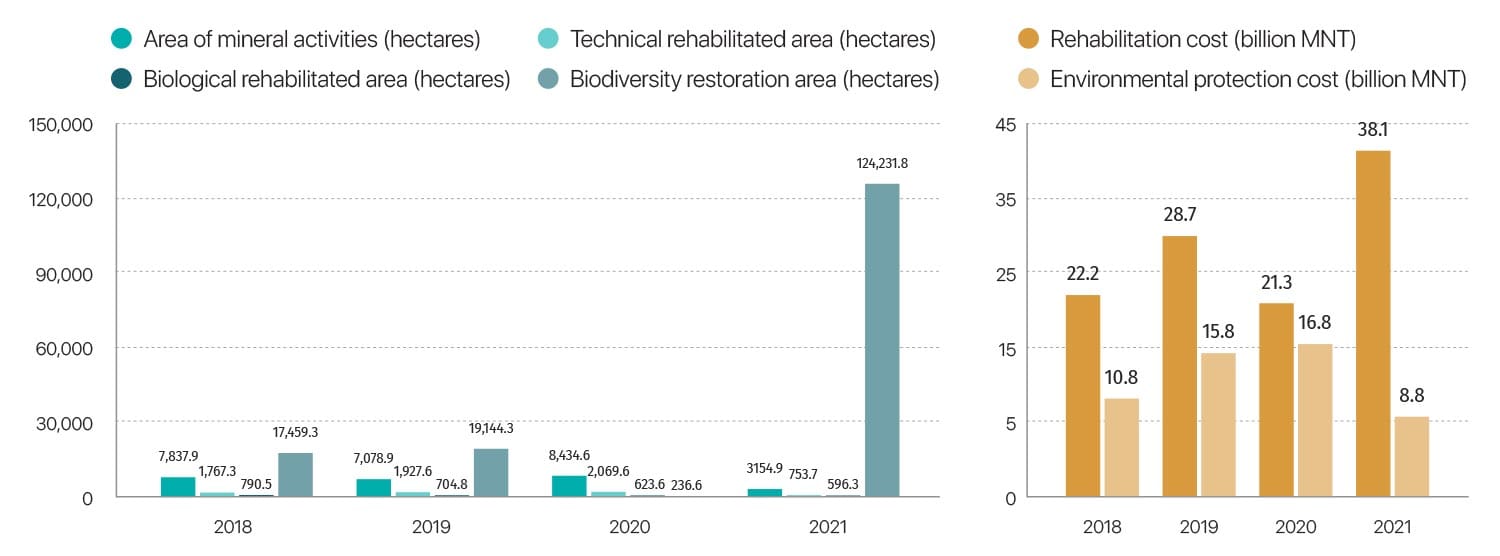Select the 2019 biodiversity restoration bar

tap(491, 473)
